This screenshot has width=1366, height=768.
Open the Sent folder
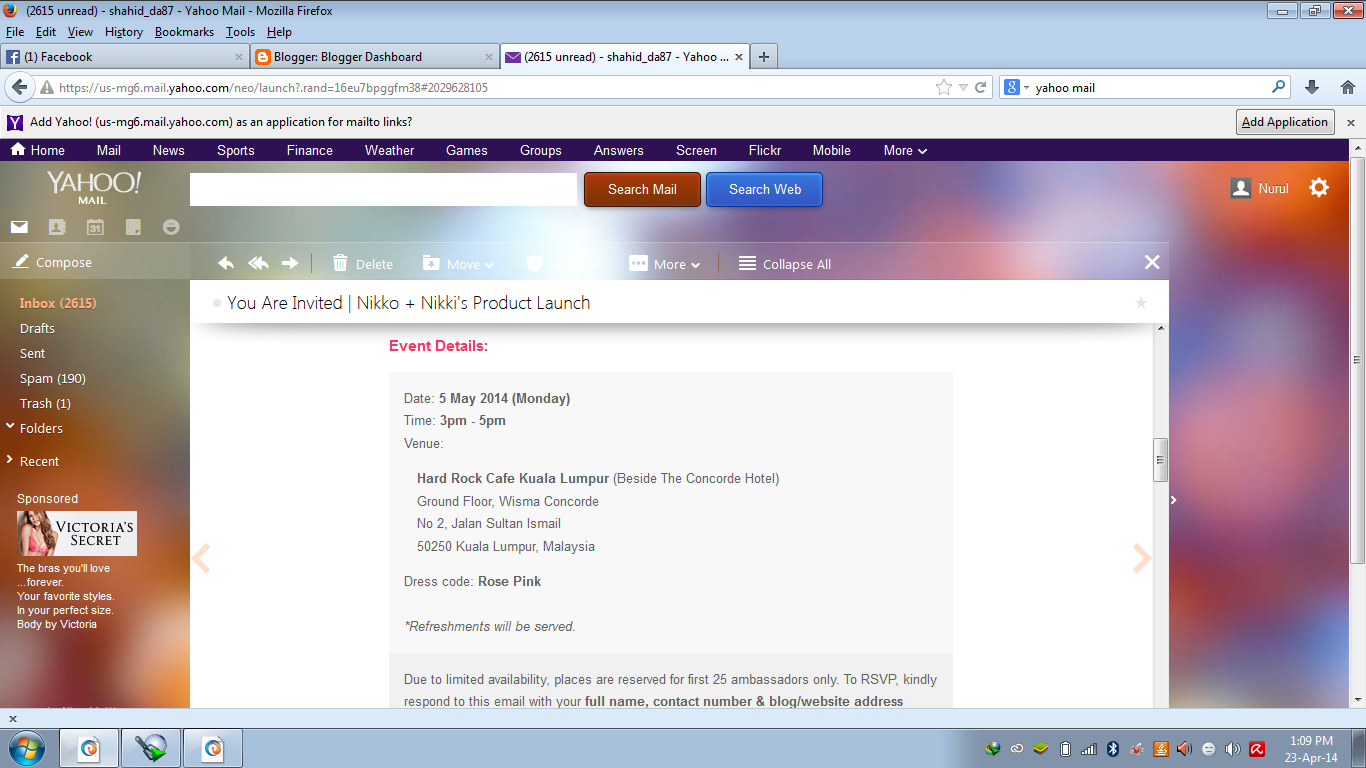tap(32, 353)
